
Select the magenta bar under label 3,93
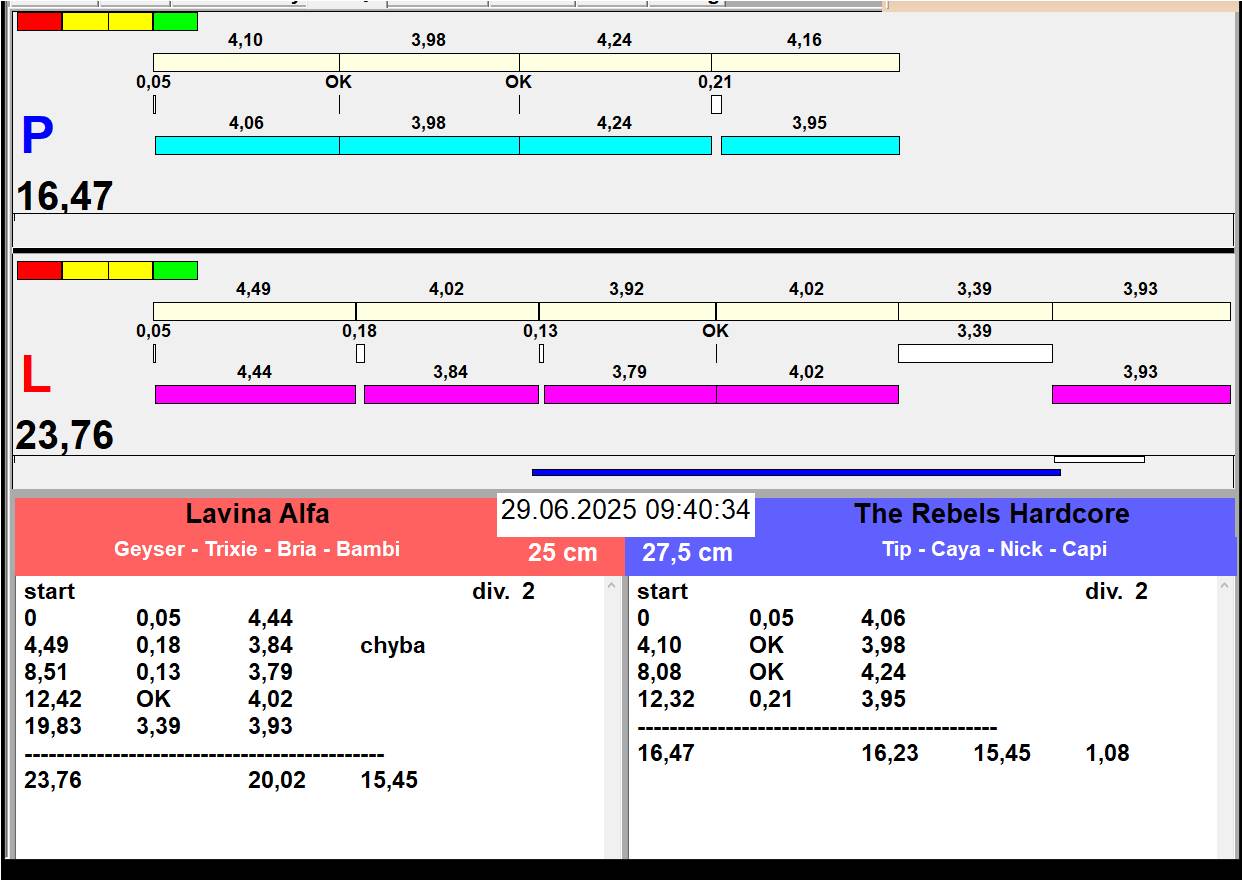(x=1141, y=395)
